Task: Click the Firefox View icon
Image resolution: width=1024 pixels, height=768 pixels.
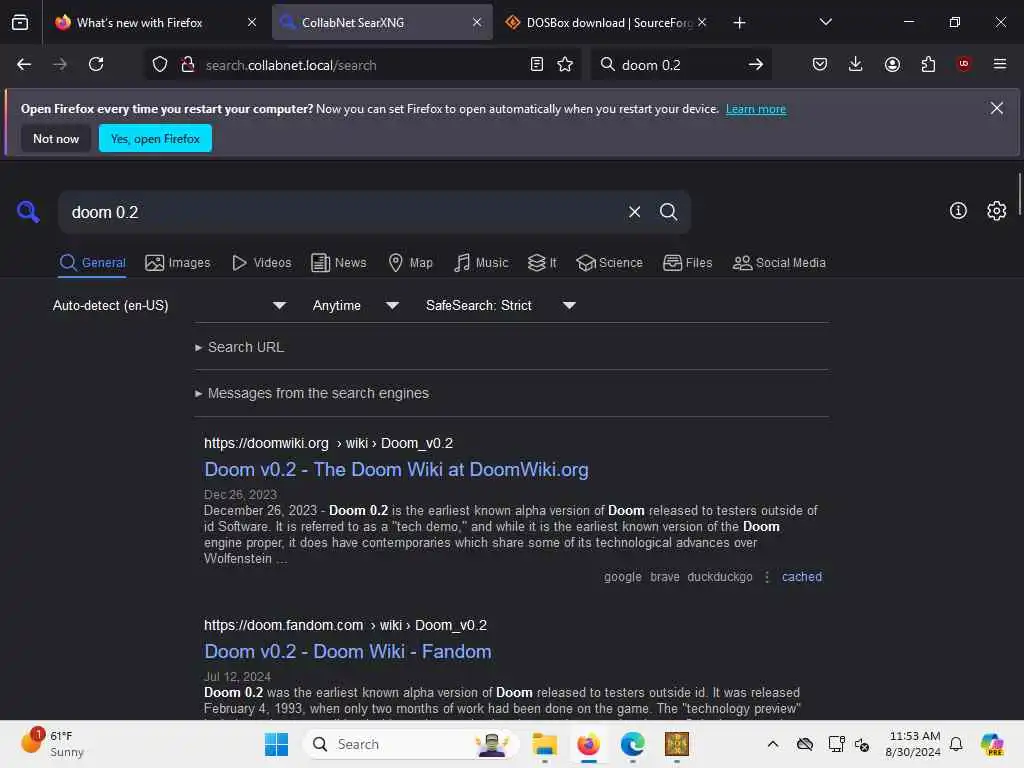Action: pos(20,22)
